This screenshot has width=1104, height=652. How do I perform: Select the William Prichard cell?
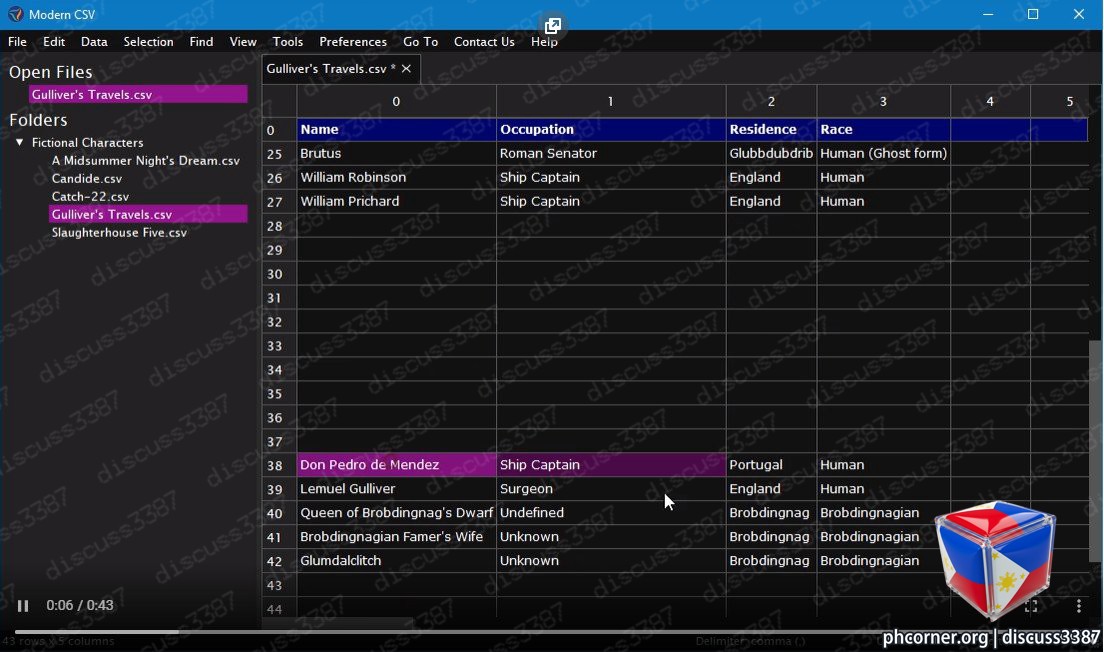pos(396,201)
